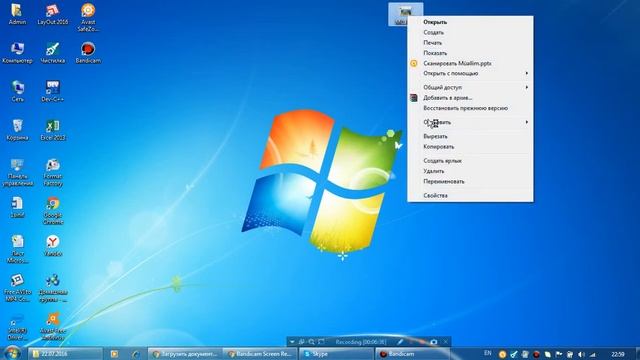The width and height of the screenshot is (640, 360).
Task: Expand the Открыть с помощью submenu arrow
Action: pyautogui.click(x=527, y=73)
